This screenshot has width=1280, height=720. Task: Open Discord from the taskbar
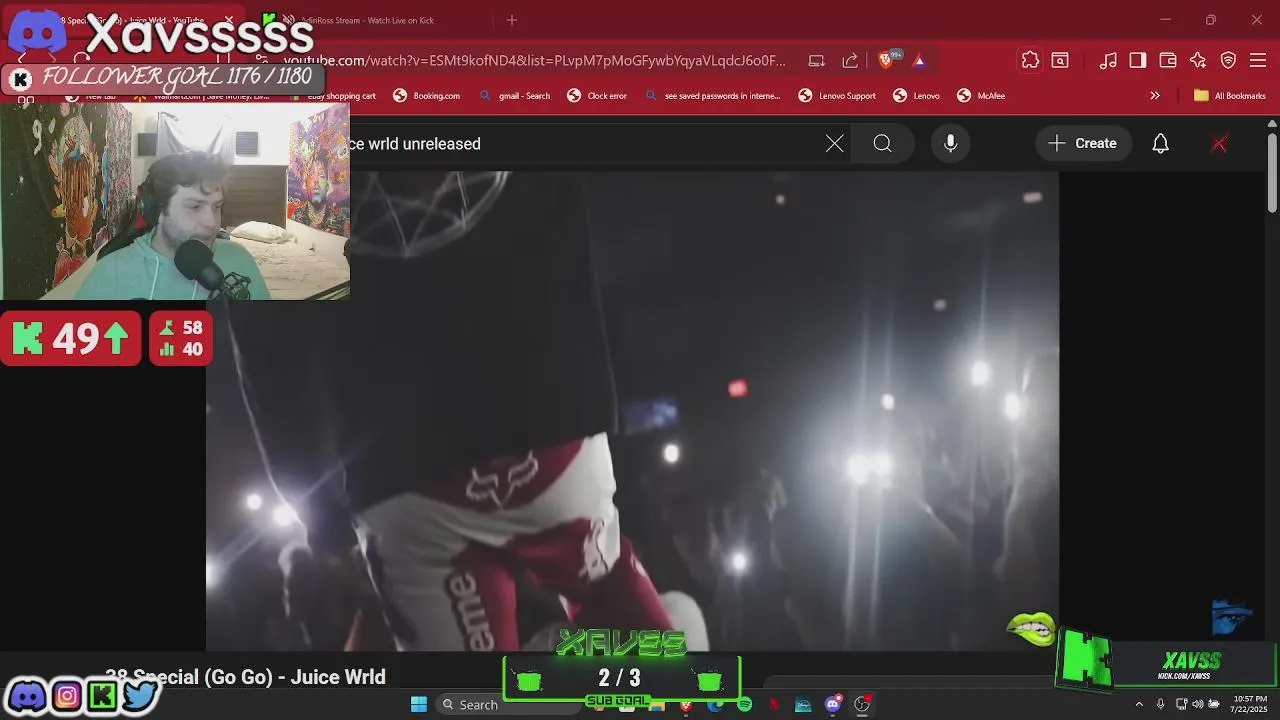click(832, 705)
